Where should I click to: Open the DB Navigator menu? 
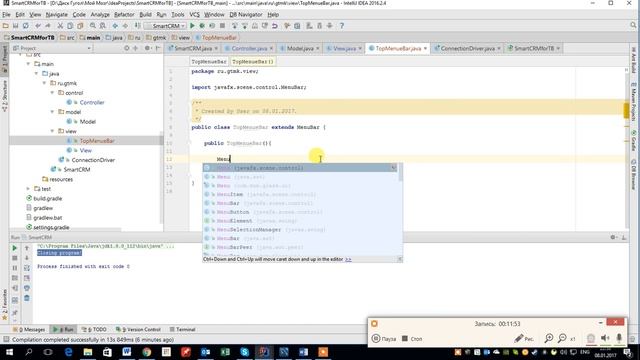tap(246, 15)
